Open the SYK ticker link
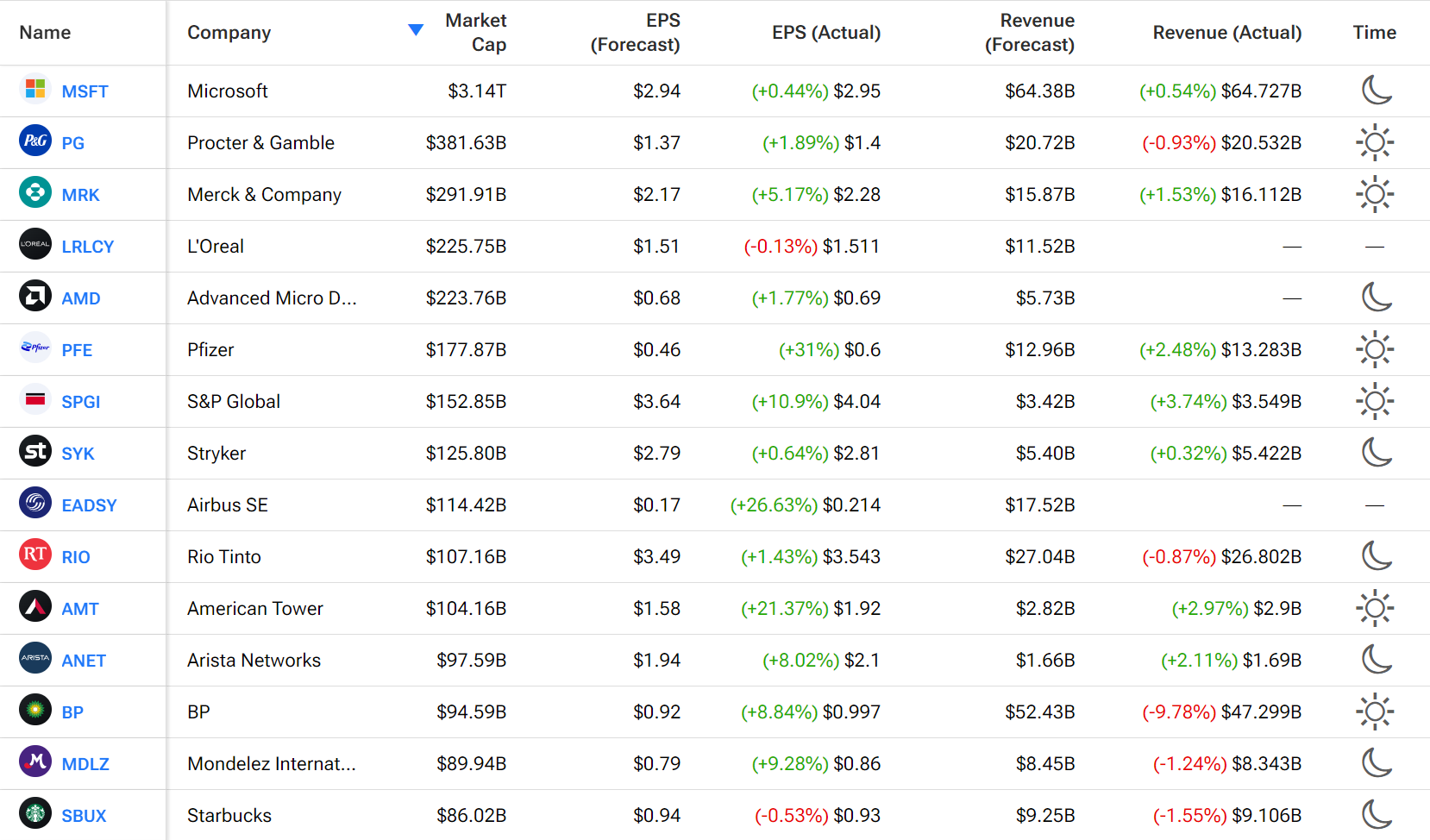Image resolution: width=1430 pixels, height=840 pixels. coord(78,454)
